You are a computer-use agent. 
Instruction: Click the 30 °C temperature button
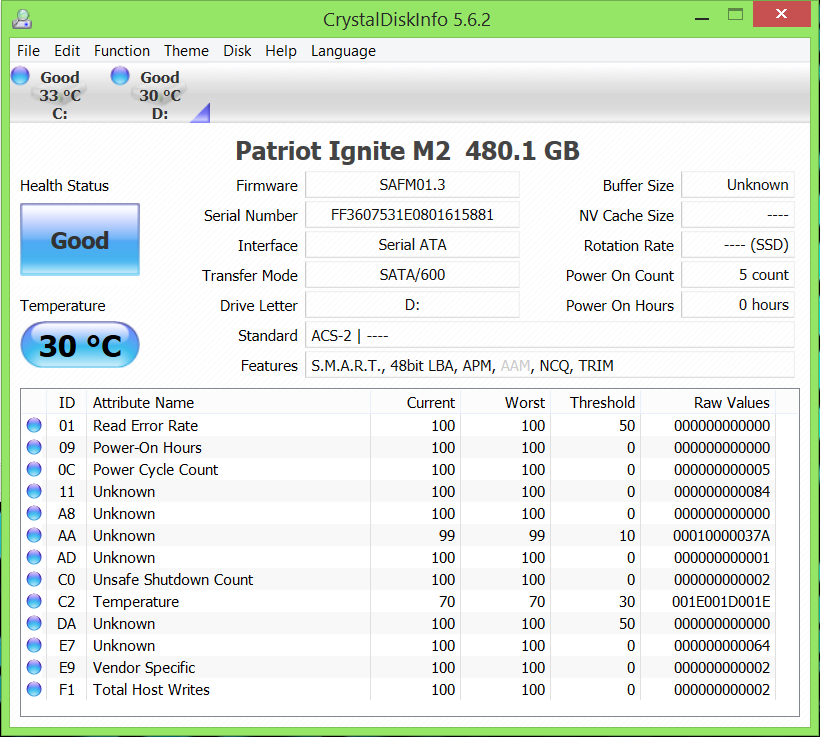[x=80, y=346]
